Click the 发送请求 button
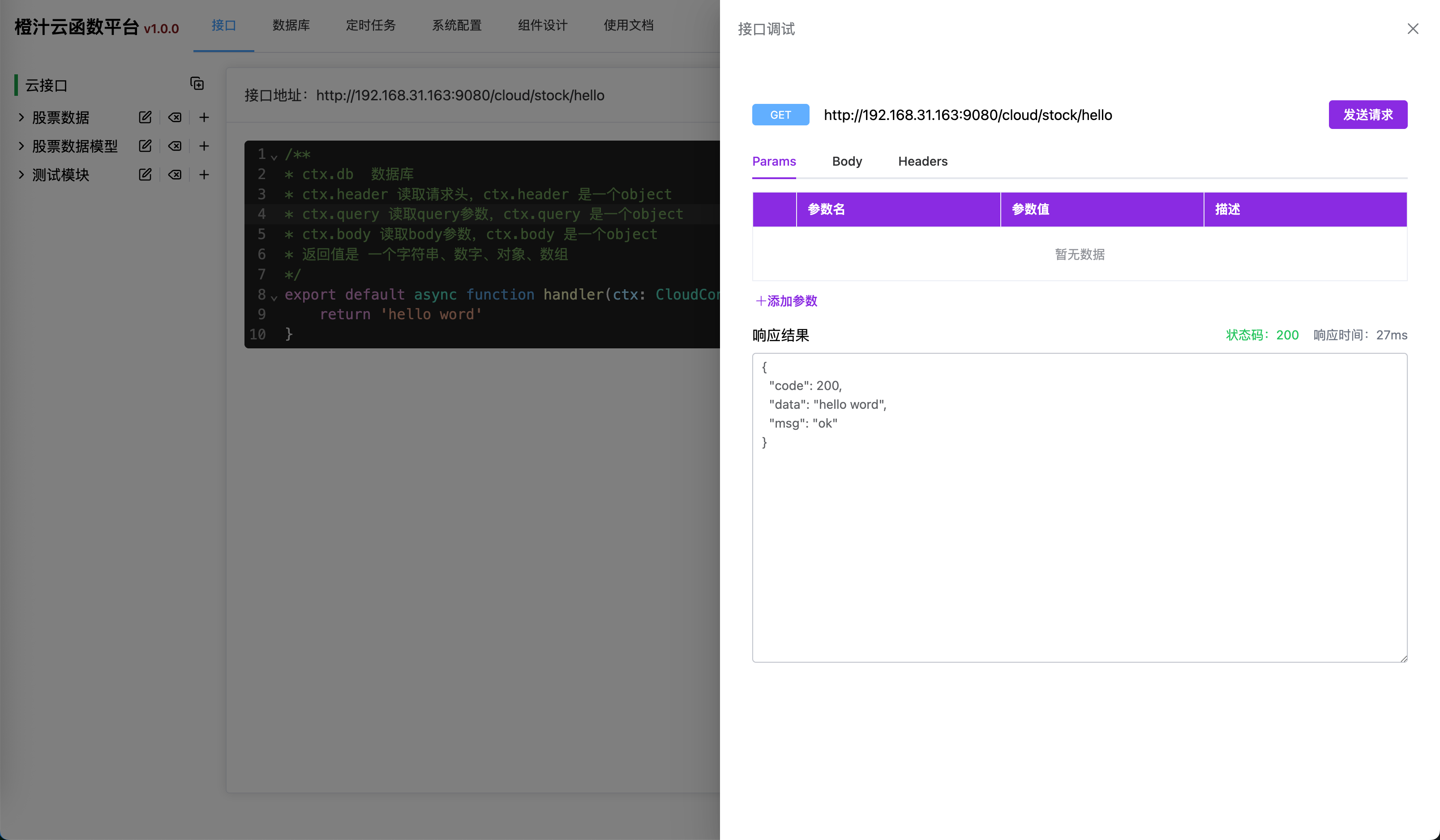 tap(1367, 114)
